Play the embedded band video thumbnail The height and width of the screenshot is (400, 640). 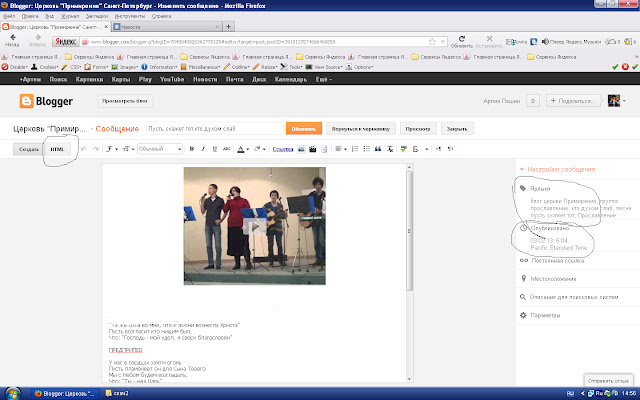pos(255,226)
